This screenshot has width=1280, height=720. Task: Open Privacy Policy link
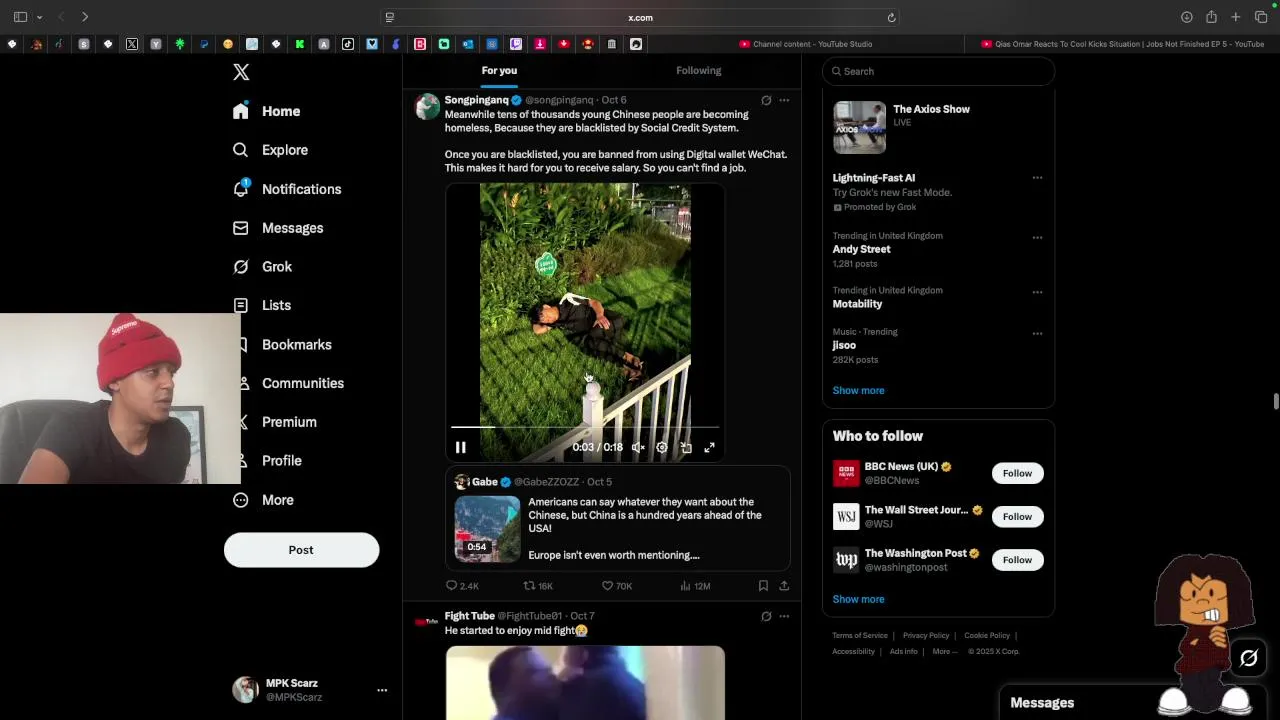[x=926, y=635]
